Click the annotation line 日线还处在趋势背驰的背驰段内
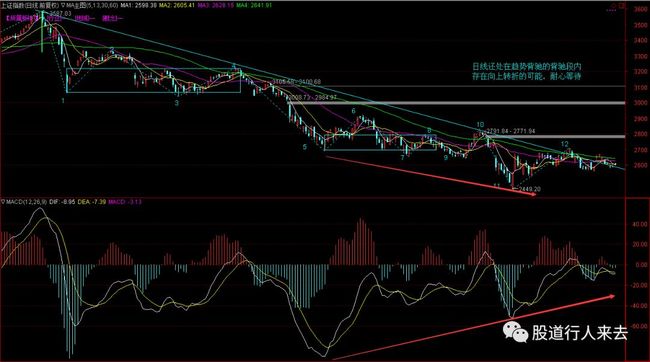 pos(527,66)
